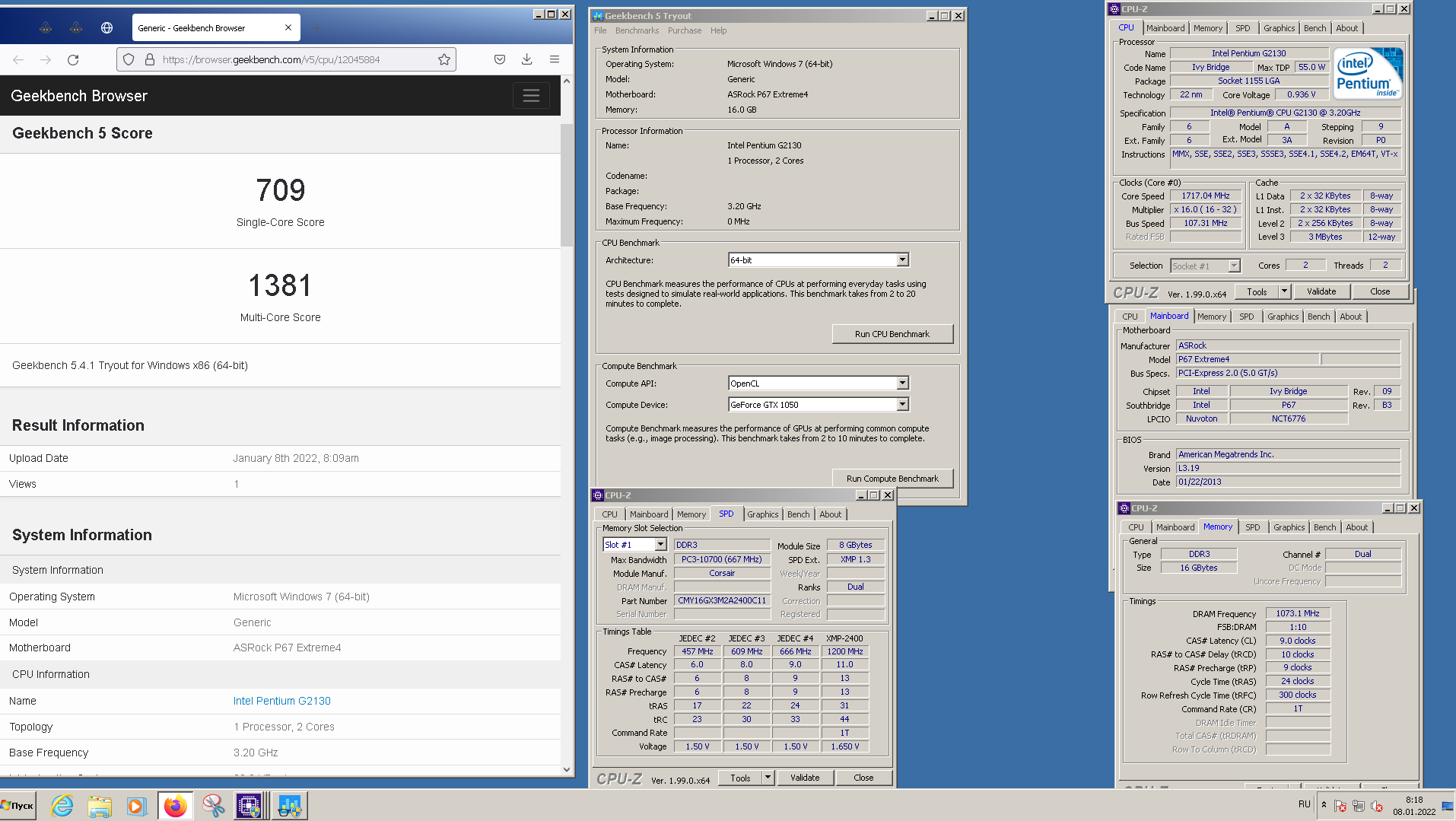Image resolution: width=1456 pixels, height=821 pixels.
Task: Switch to Firefox in the taskbar
Action: tap(175, 806)
